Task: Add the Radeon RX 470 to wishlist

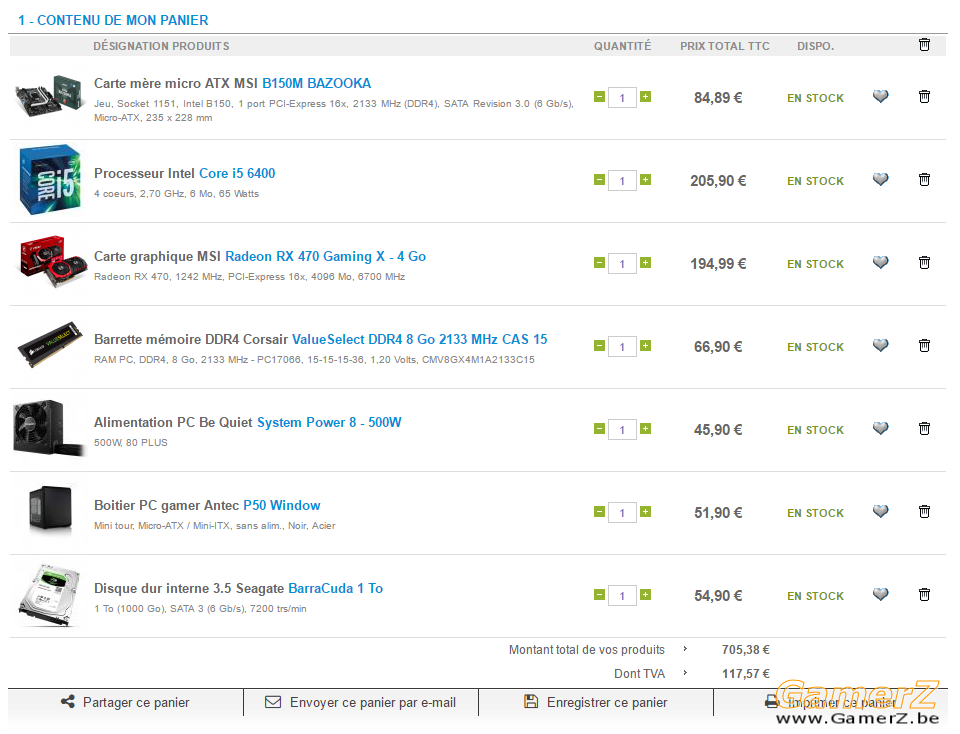Action: pos(880,263)
